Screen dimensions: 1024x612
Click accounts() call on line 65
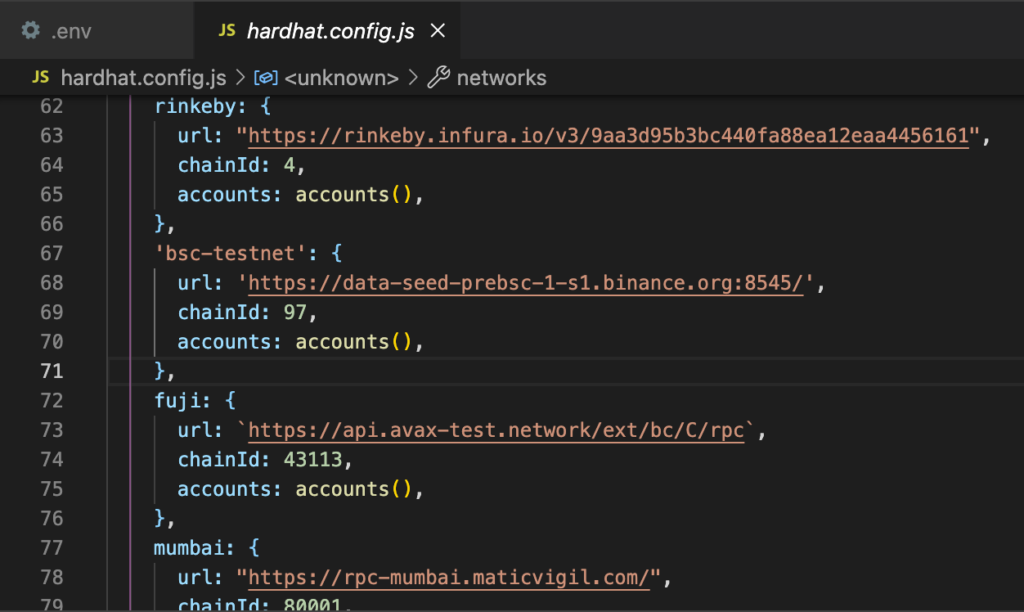353,194
